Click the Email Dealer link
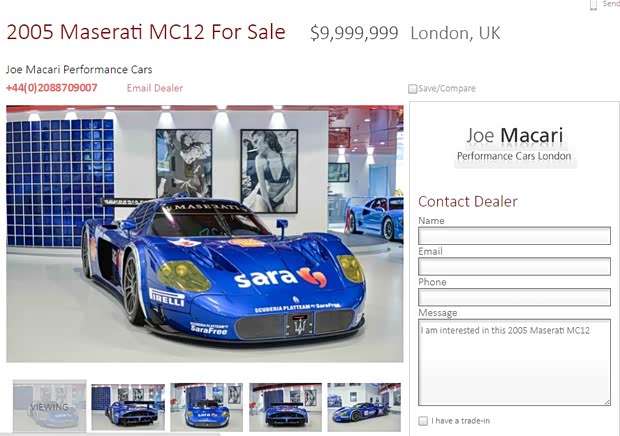Viewport: 620px width, 436px height. coord(155,88)
